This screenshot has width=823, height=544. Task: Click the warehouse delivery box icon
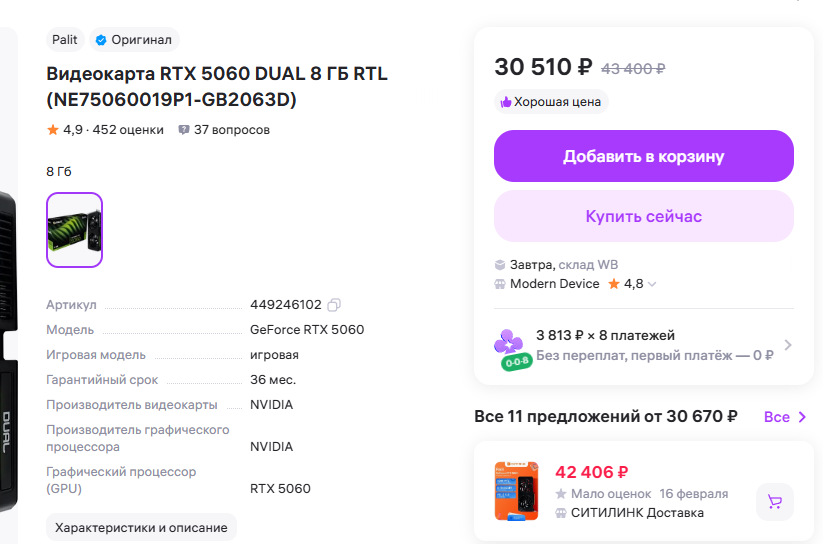click(x=500, y=265)
